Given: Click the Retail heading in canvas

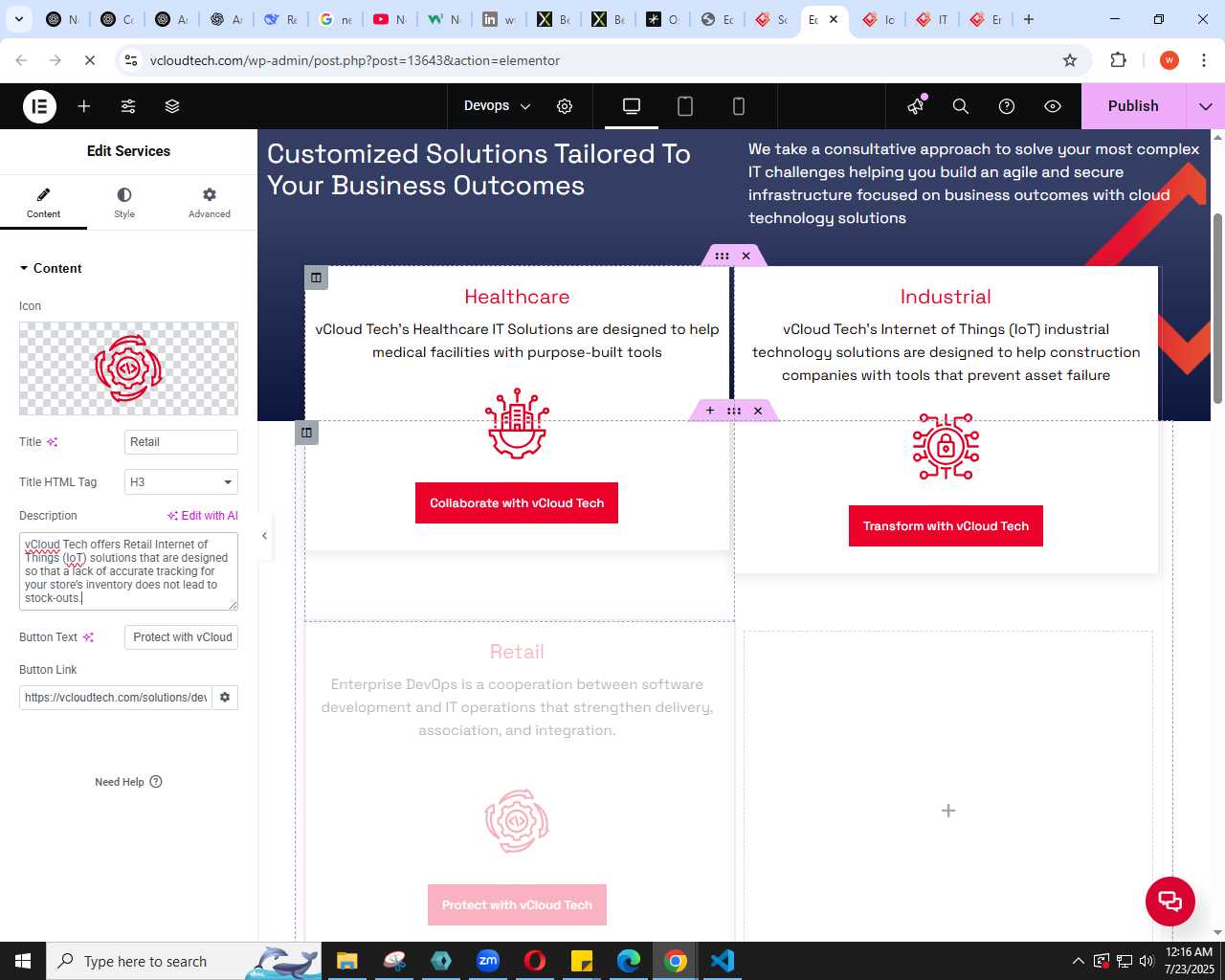Looking at the screenshot, I should [x=517, y=652].
